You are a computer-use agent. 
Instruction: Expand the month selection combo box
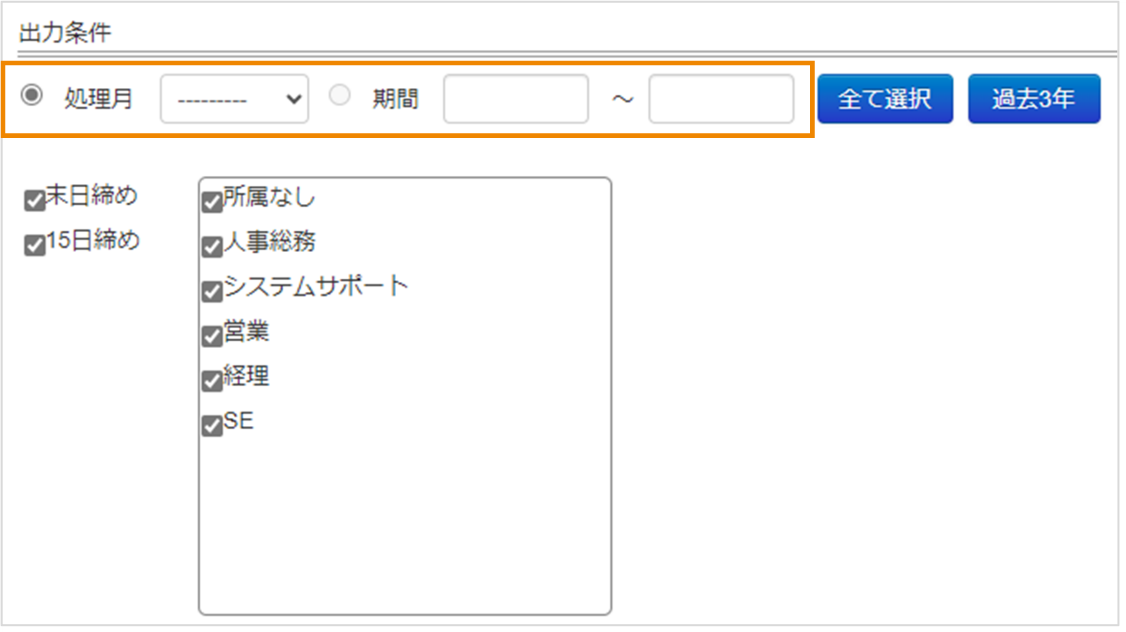coord(234,97)
